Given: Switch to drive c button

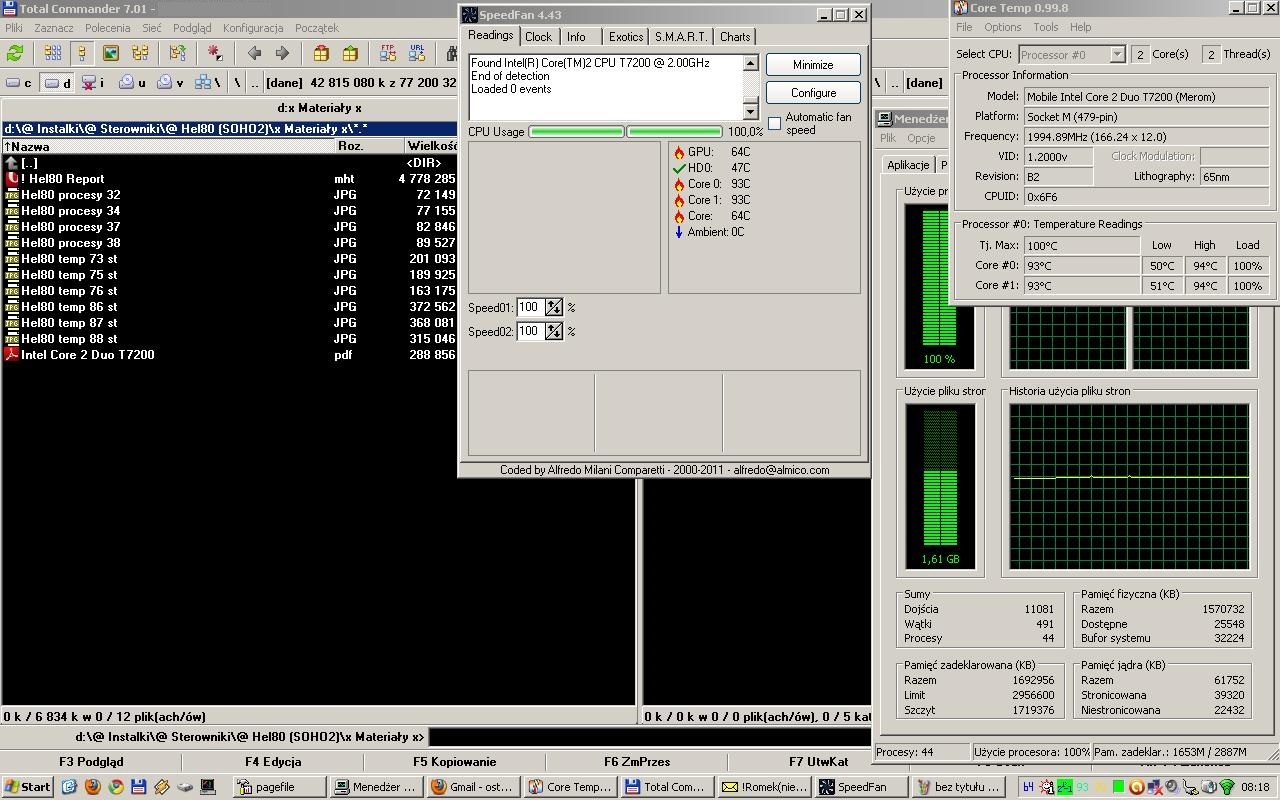Looking at the screenshot, I should pyautogui.click(x=20, y=83).
